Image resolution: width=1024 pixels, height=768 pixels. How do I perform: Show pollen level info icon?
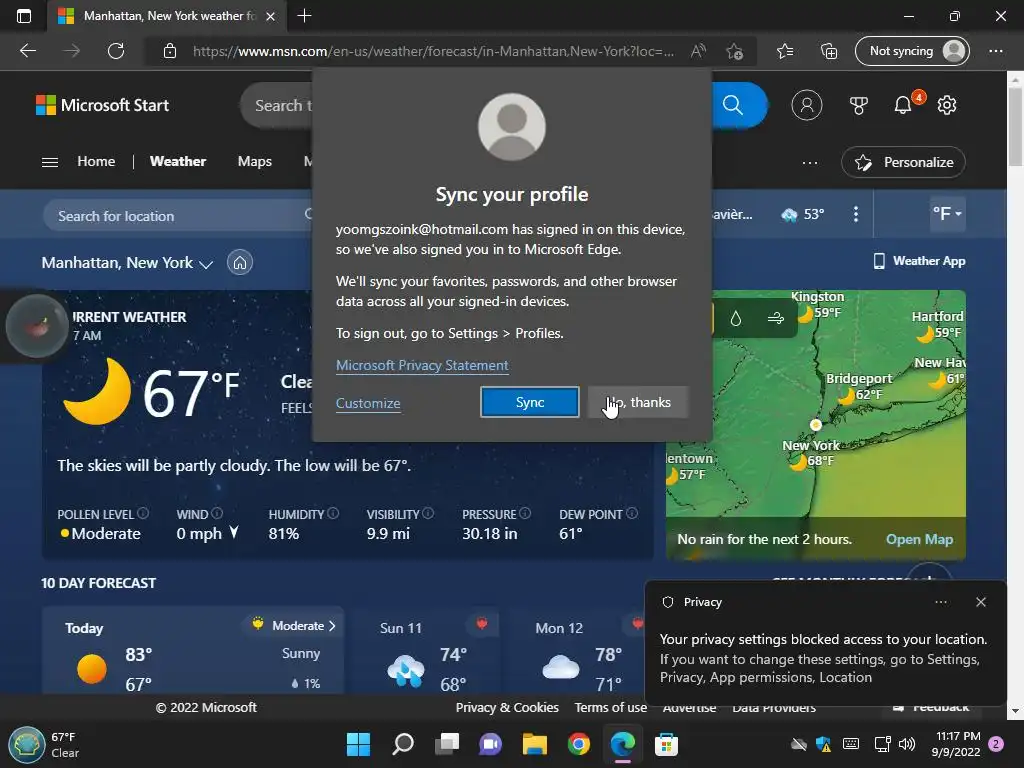(143, 513)
